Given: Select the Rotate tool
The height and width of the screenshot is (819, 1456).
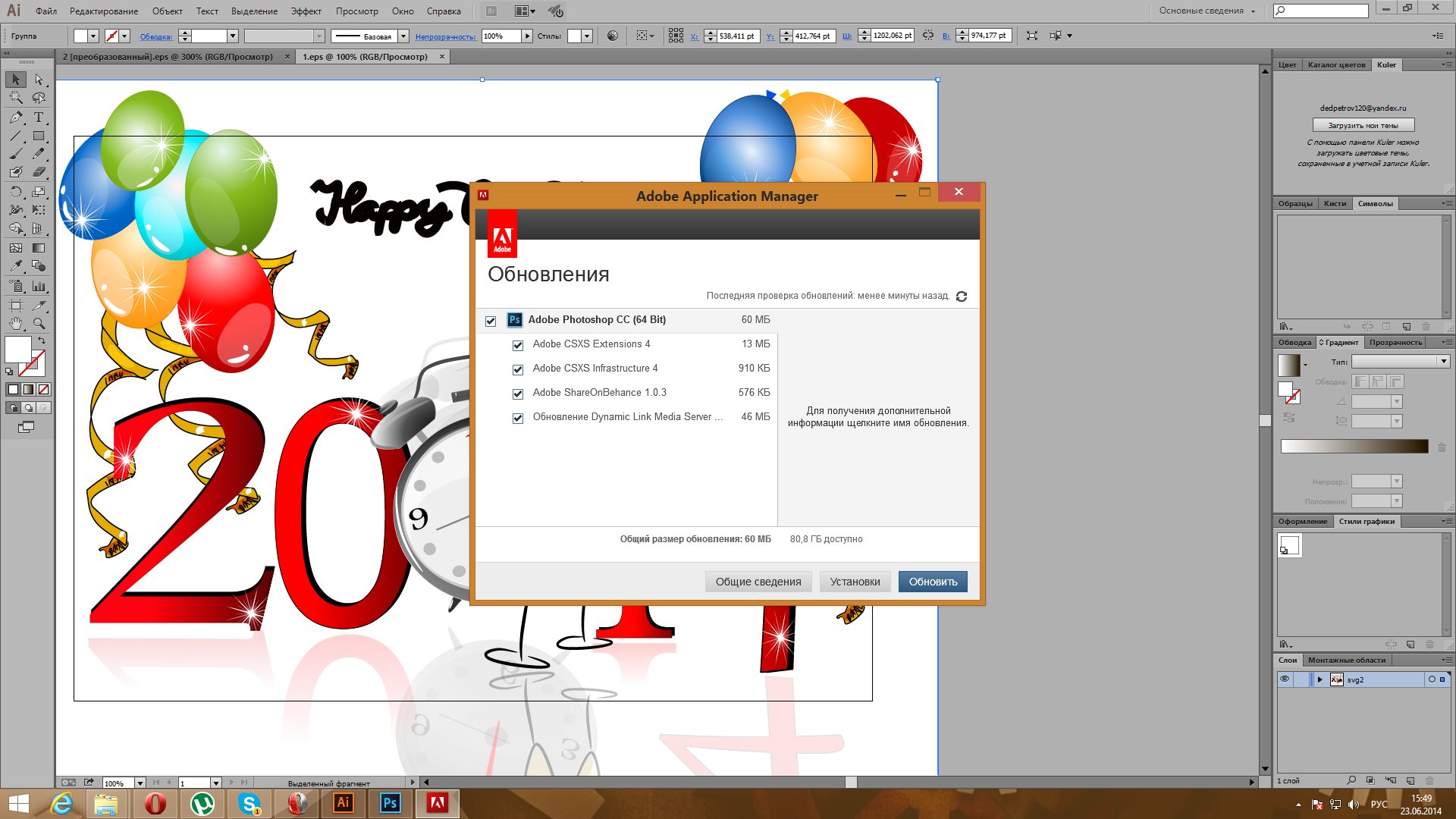Looking at the screenshot, I should coord(16,192).
